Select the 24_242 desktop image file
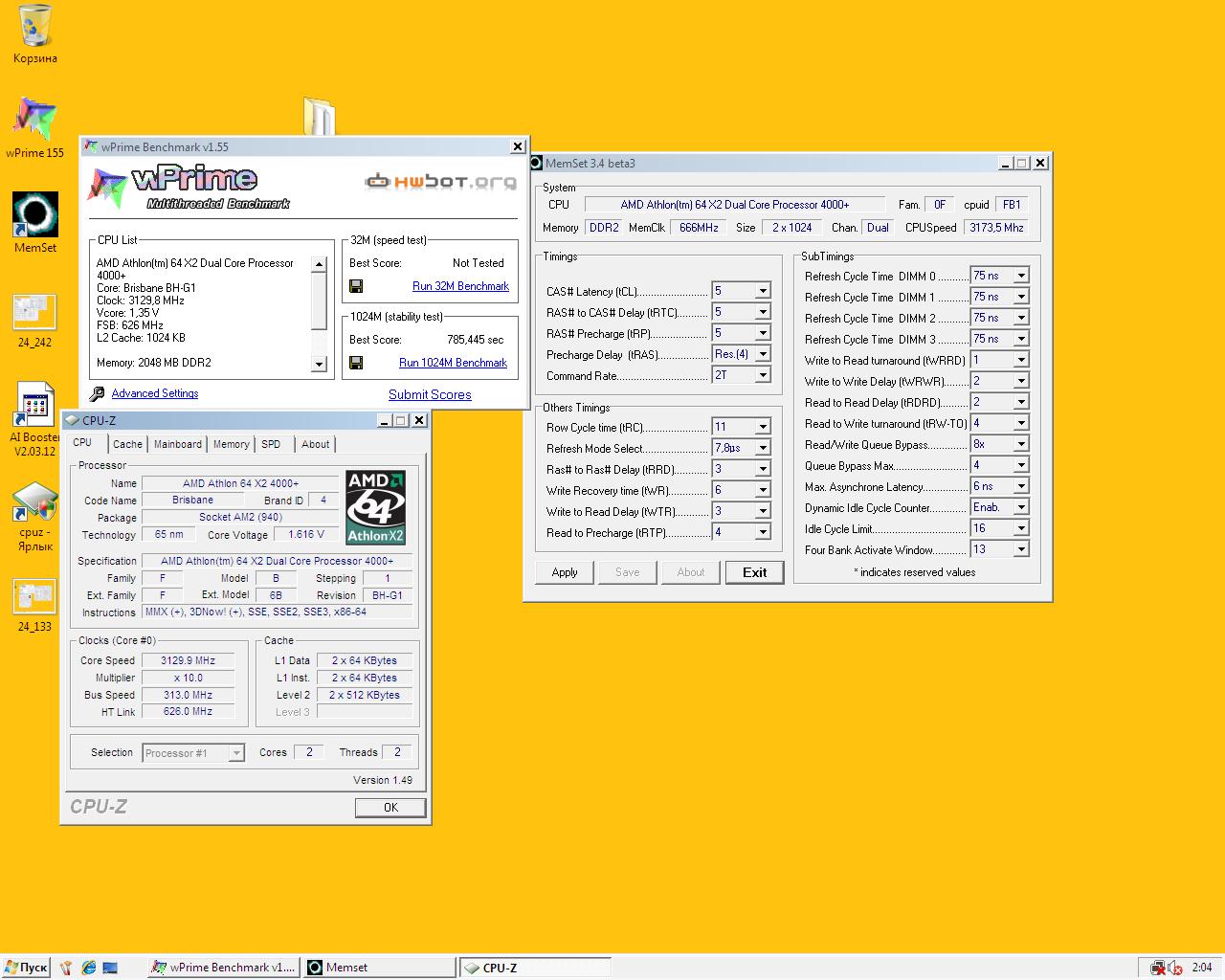The image size is (1225, 980). (35, 321)
